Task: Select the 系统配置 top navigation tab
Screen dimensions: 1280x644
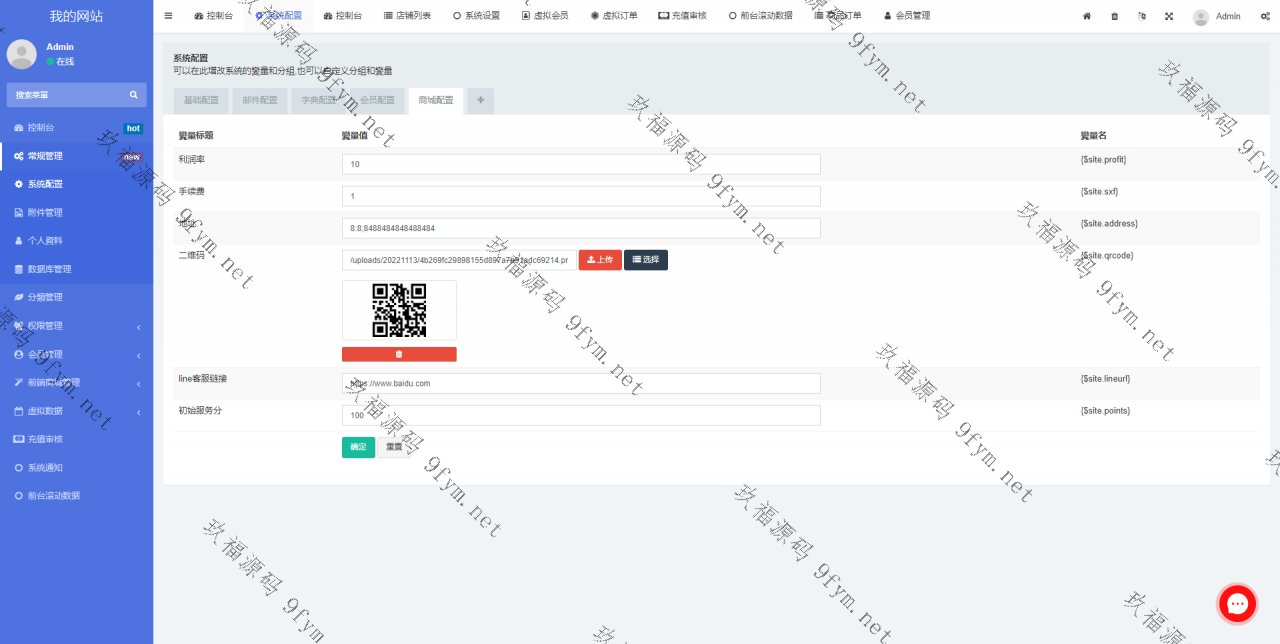Action: point(278,16)
